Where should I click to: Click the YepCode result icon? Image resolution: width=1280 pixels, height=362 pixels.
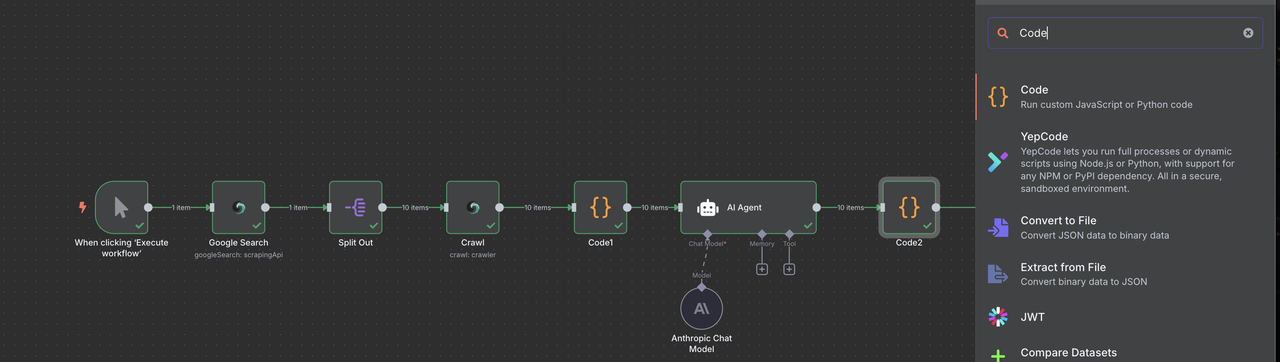pos(998,162)
